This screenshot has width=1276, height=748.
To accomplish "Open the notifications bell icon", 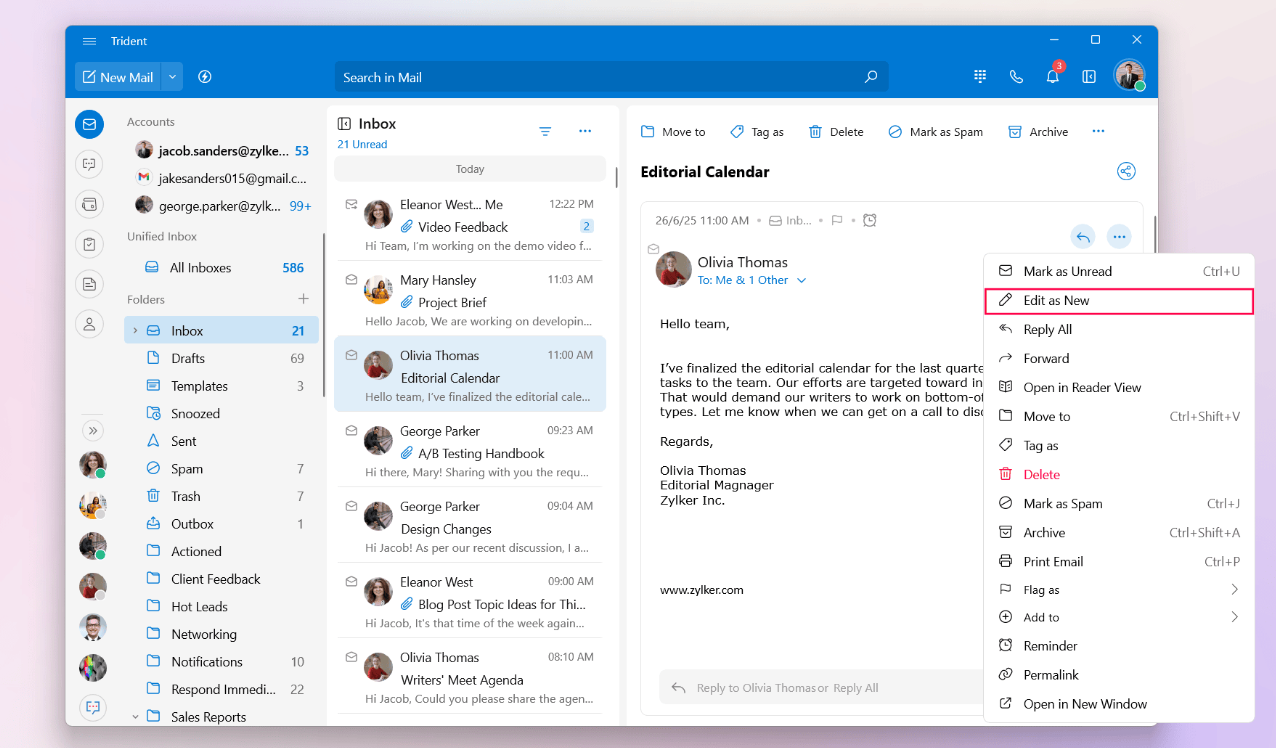I will point(1052,77).
